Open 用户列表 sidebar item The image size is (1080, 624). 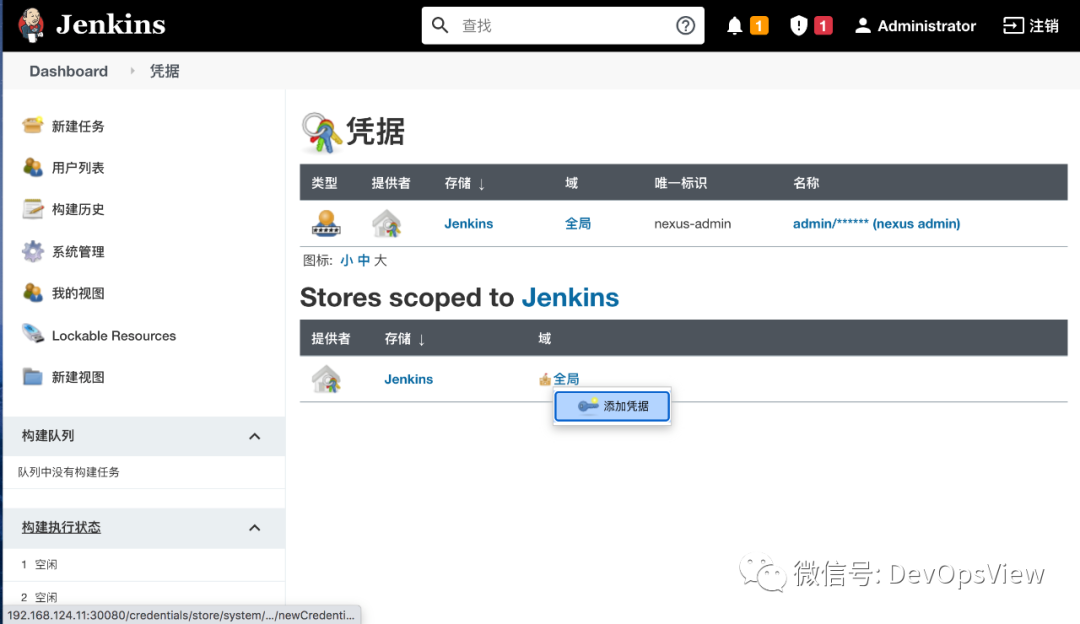coord(78,167)
